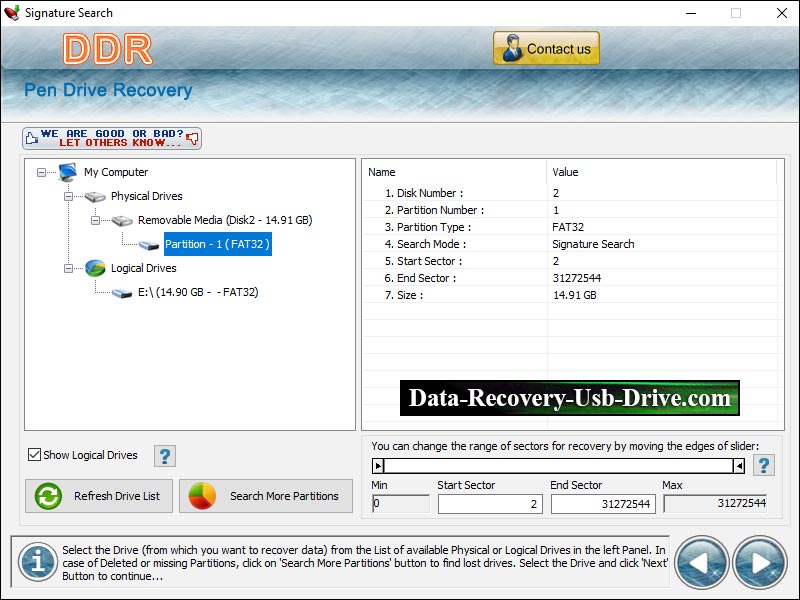Viewport: 800px width, 600px height.
Task: Select the '7. Size :' row
Action: point(570,295)
